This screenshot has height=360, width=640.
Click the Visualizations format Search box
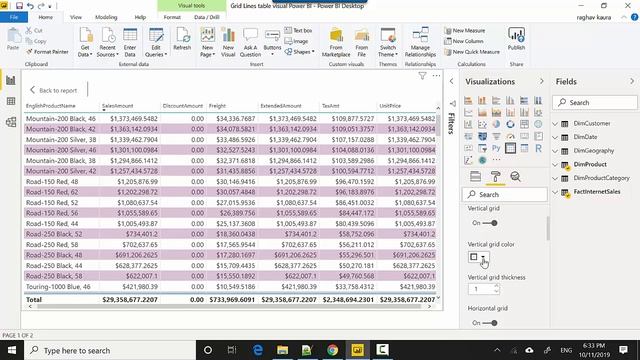[505, 194]
